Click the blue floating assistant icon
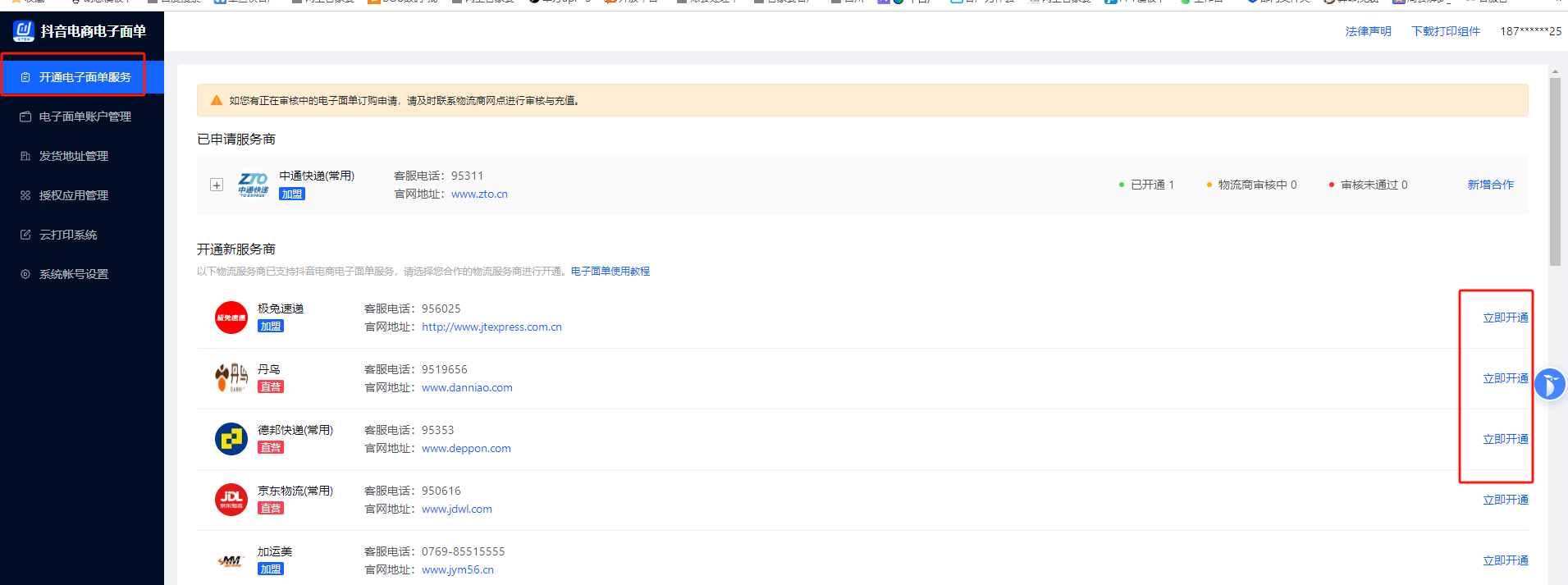 (1550, 383)
